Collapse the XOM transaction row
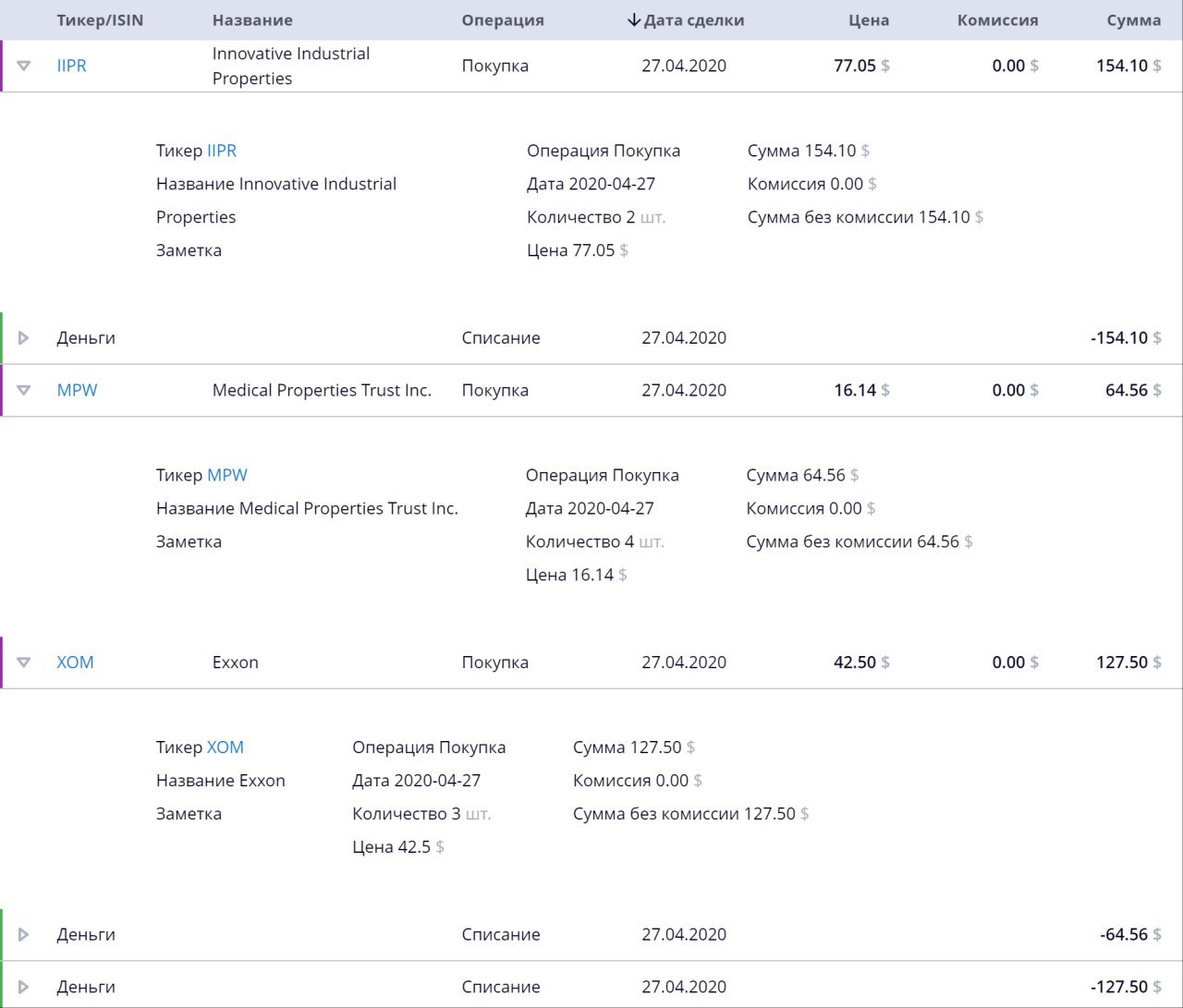The image size is (1183, 1008). pos(24,662)
